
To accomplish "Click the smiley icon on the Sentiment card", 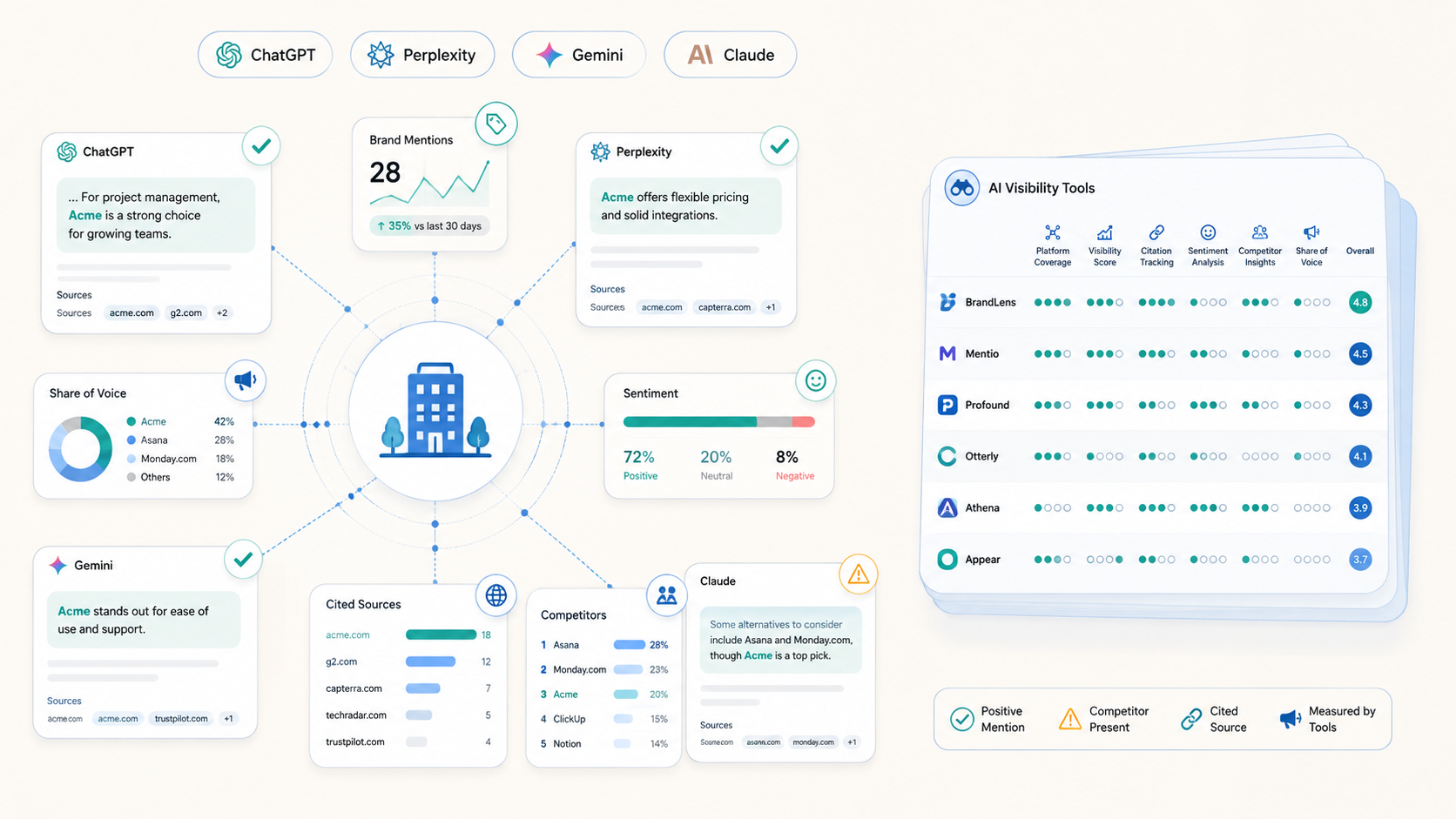I will [816, 380].
